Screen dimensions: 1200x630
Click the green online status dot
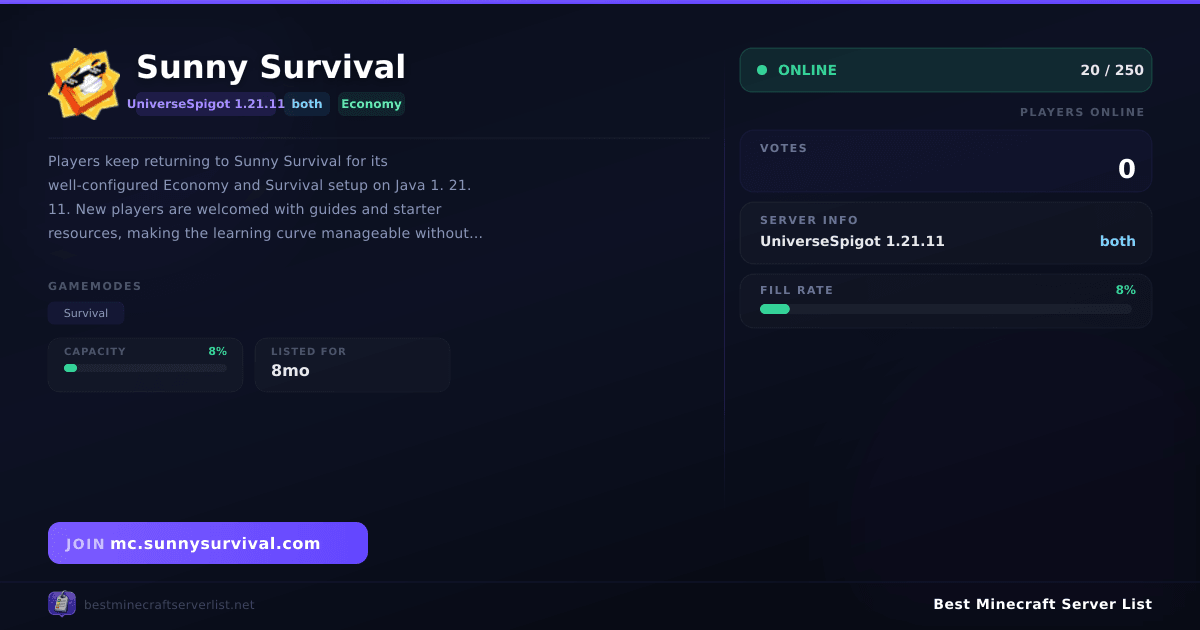click(x=762, y=70)
